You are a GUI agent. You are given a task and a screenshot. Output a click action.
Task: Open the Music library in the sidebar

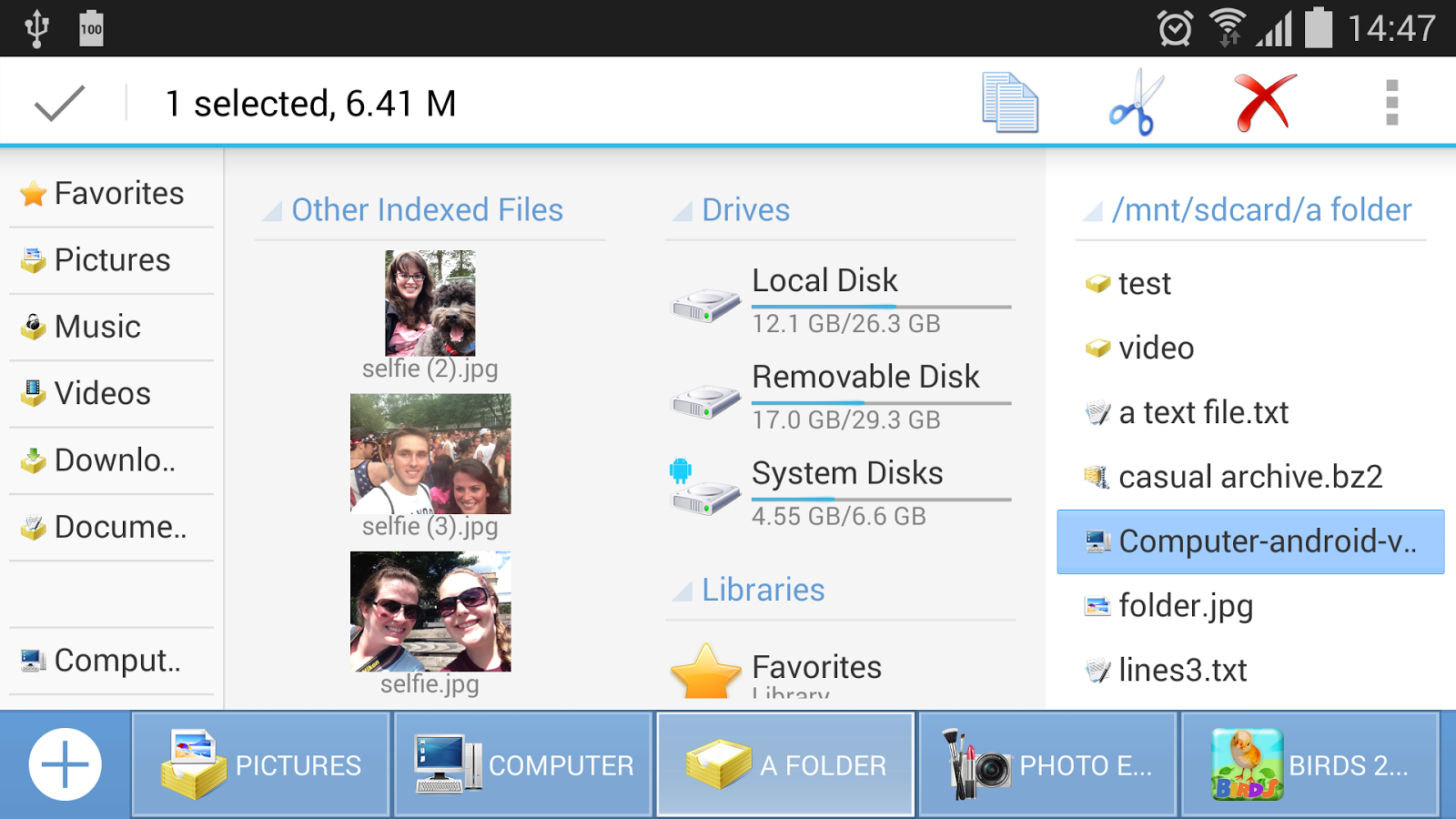tap(97, 327)
